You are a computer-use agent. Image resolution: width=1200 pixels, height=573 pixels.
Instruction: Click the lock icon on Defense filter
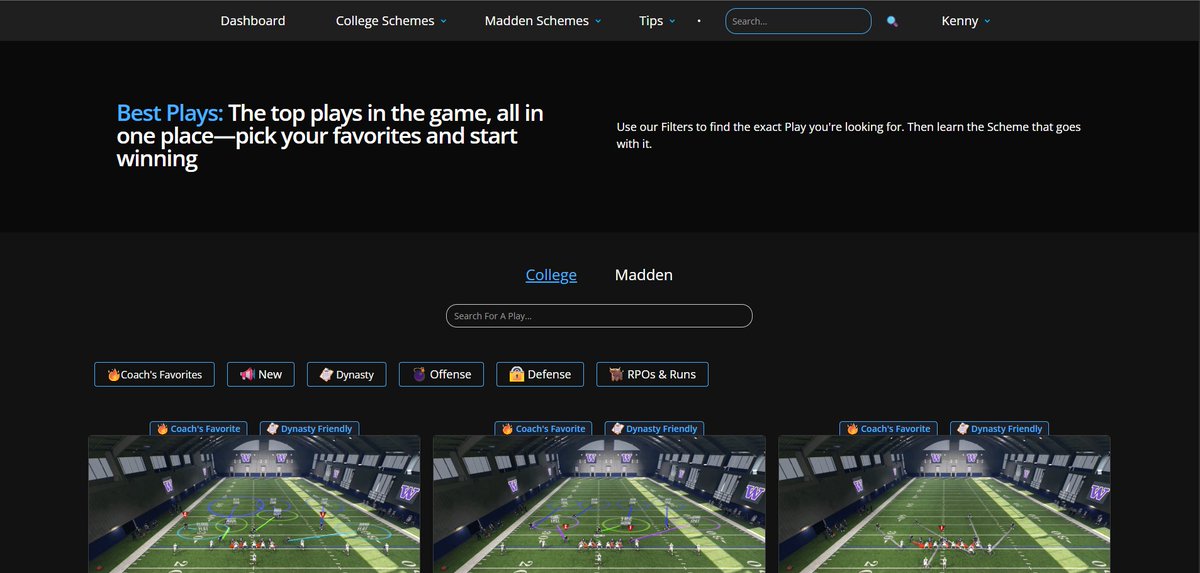click(516, 374)
